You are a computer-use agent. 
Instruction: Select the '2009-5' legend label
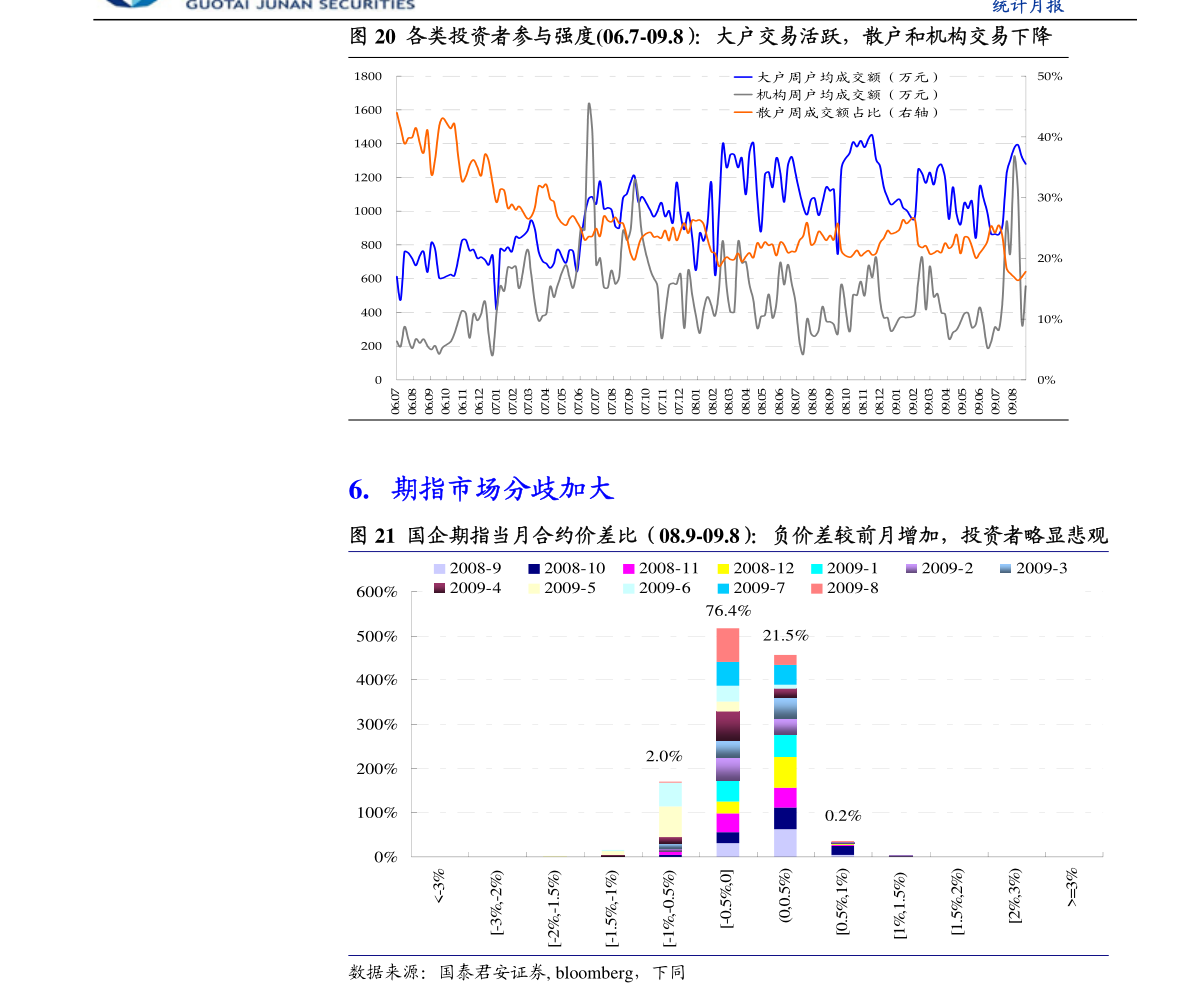tap(570, 588)
